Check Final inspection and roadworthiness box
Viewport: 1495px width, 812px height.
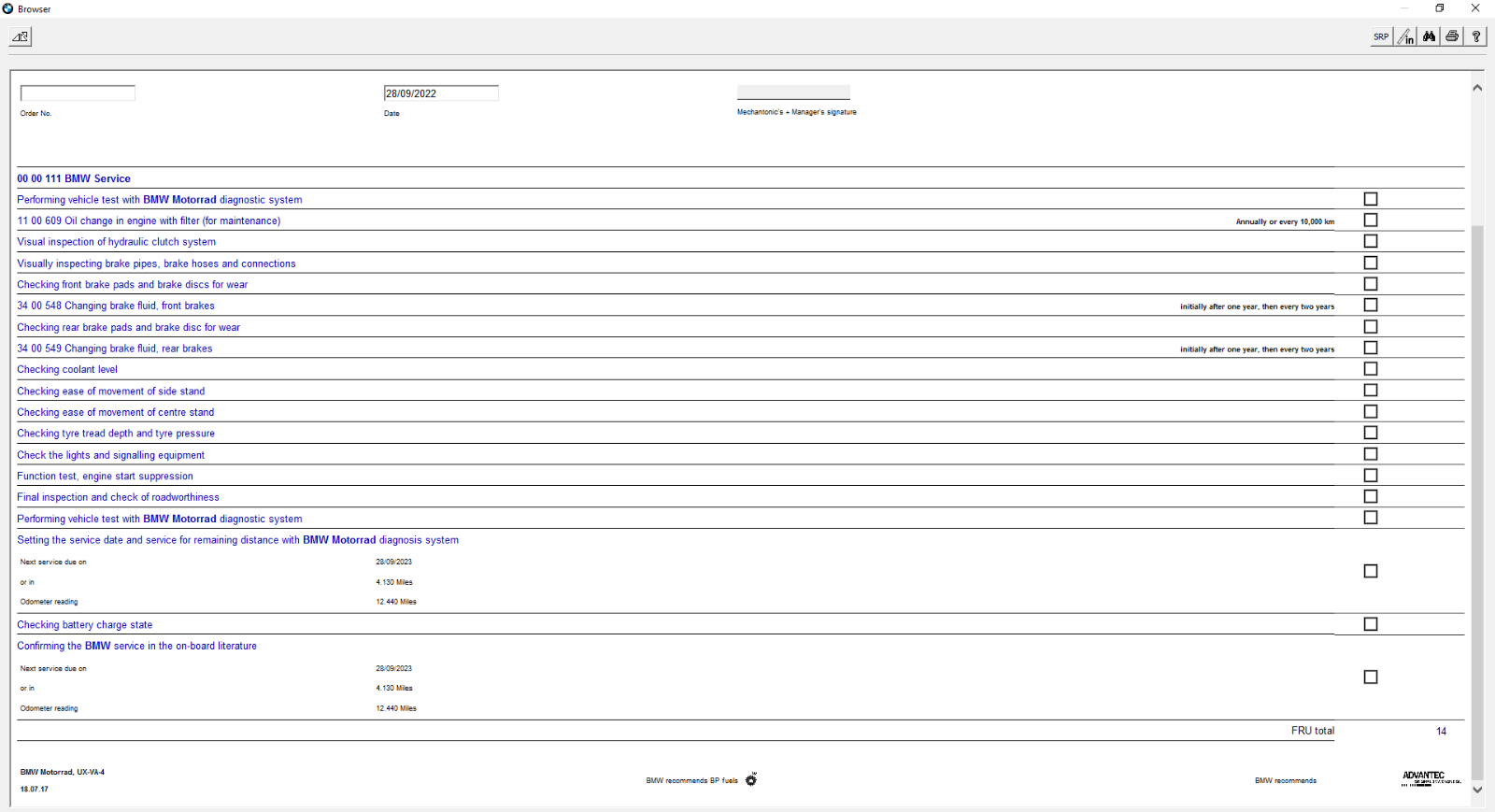pos(1371,496)
